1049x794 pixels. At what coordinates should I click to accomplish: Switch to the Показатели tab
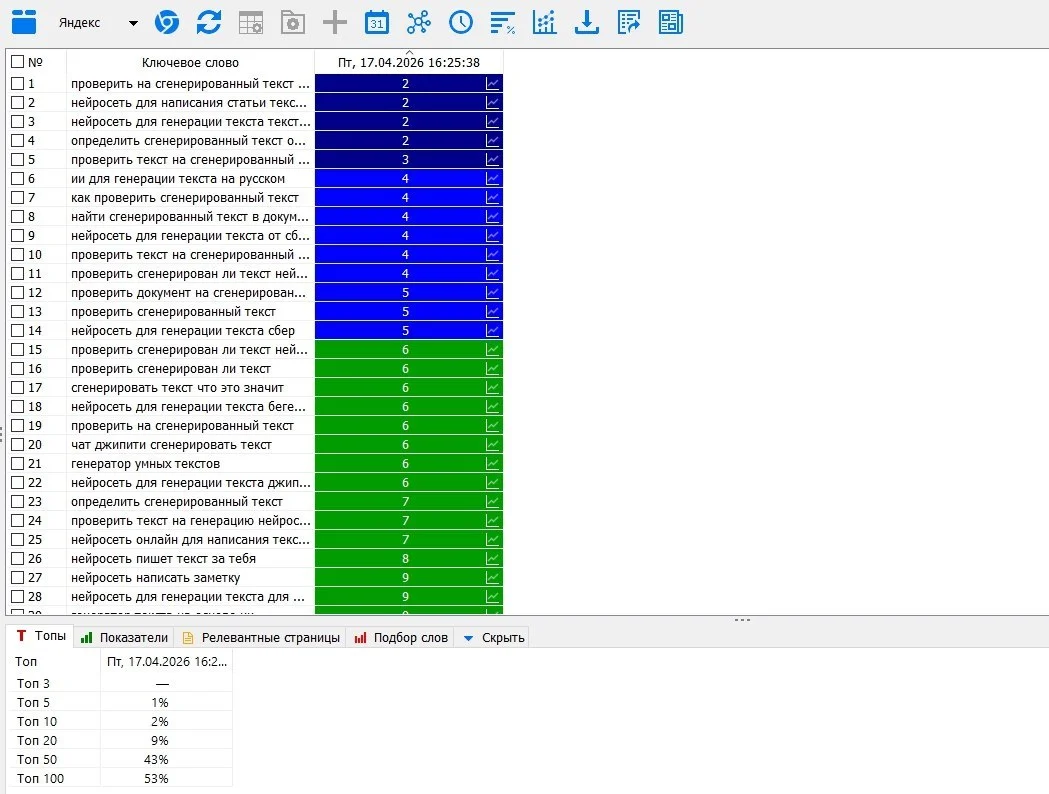click(124, 637)
